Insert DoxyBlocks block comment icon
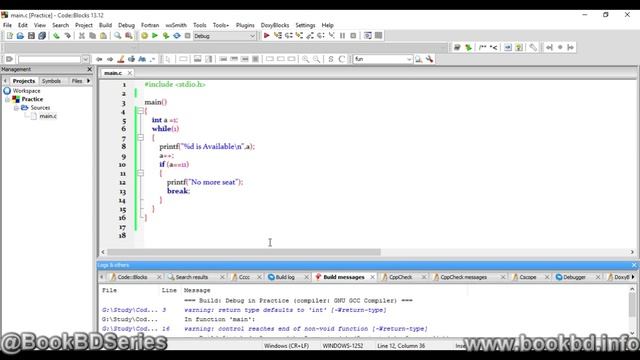The width and height of the screenshot is (640, 360). coord(482,47)
